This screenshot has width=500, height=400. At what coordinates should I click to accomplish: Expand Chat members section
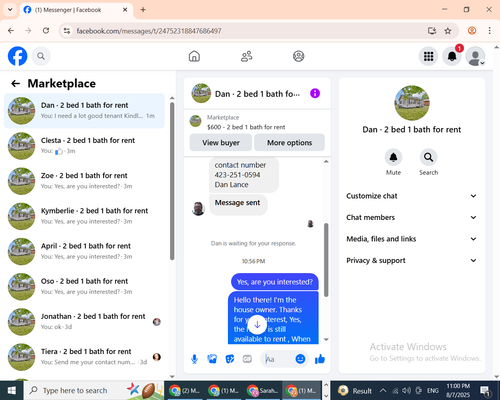point(411,217)
